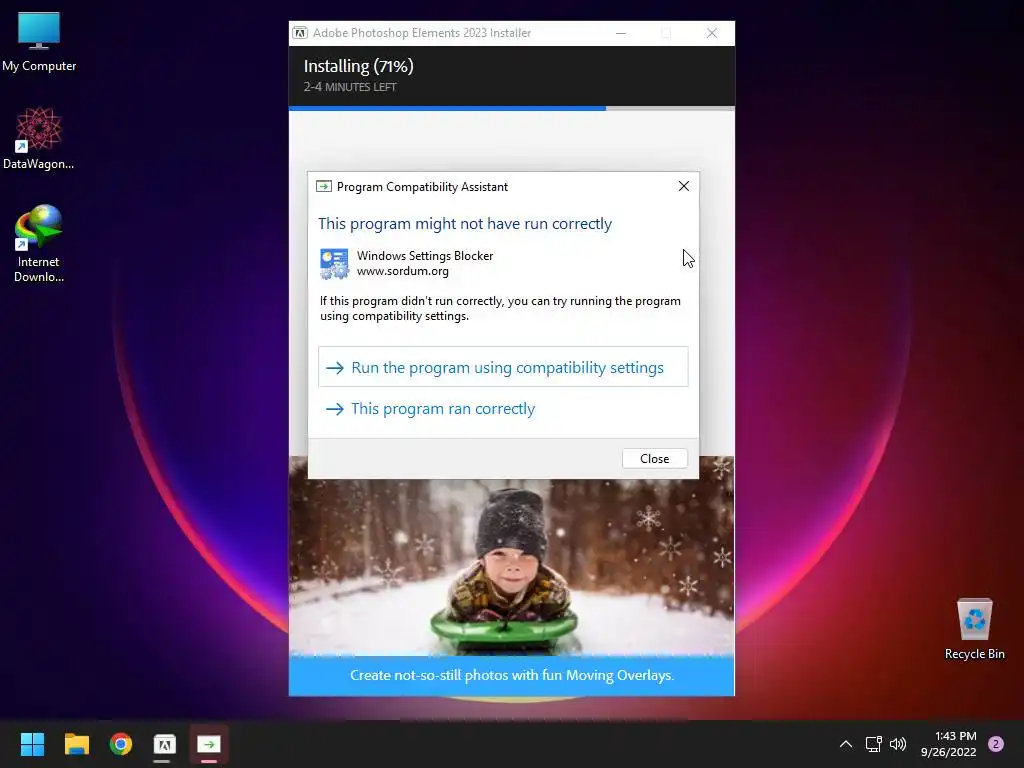Click the 'Installing (71%)' status text

click(359, 66)
